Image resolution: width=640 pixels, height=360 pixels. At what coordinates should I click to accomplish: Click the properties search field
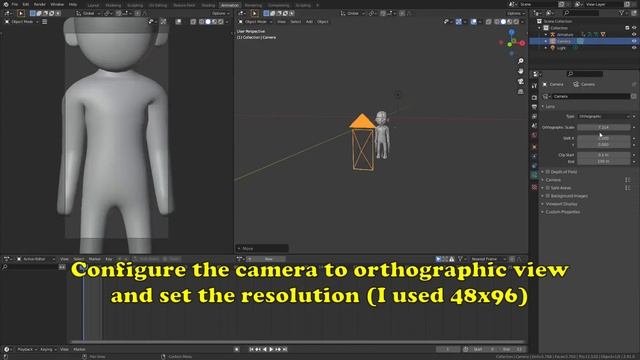pyautogui.click(x=584, y=74)
